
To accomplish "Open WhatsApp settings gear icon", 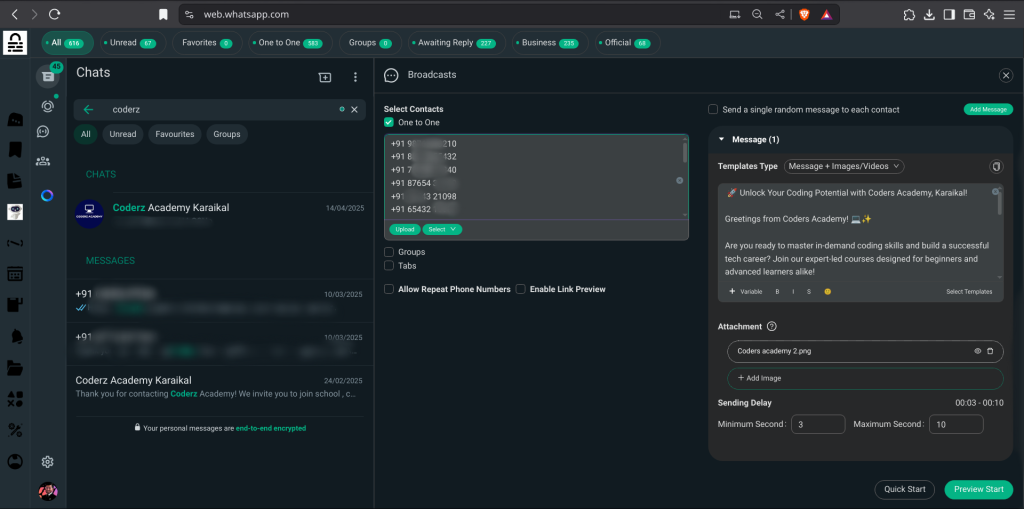I will coord(47,462).
